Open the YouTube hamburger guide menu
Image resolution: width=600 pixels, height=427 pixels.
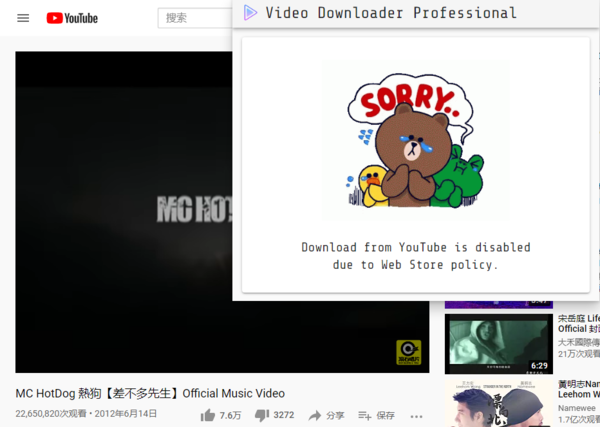tap(23, 18)
